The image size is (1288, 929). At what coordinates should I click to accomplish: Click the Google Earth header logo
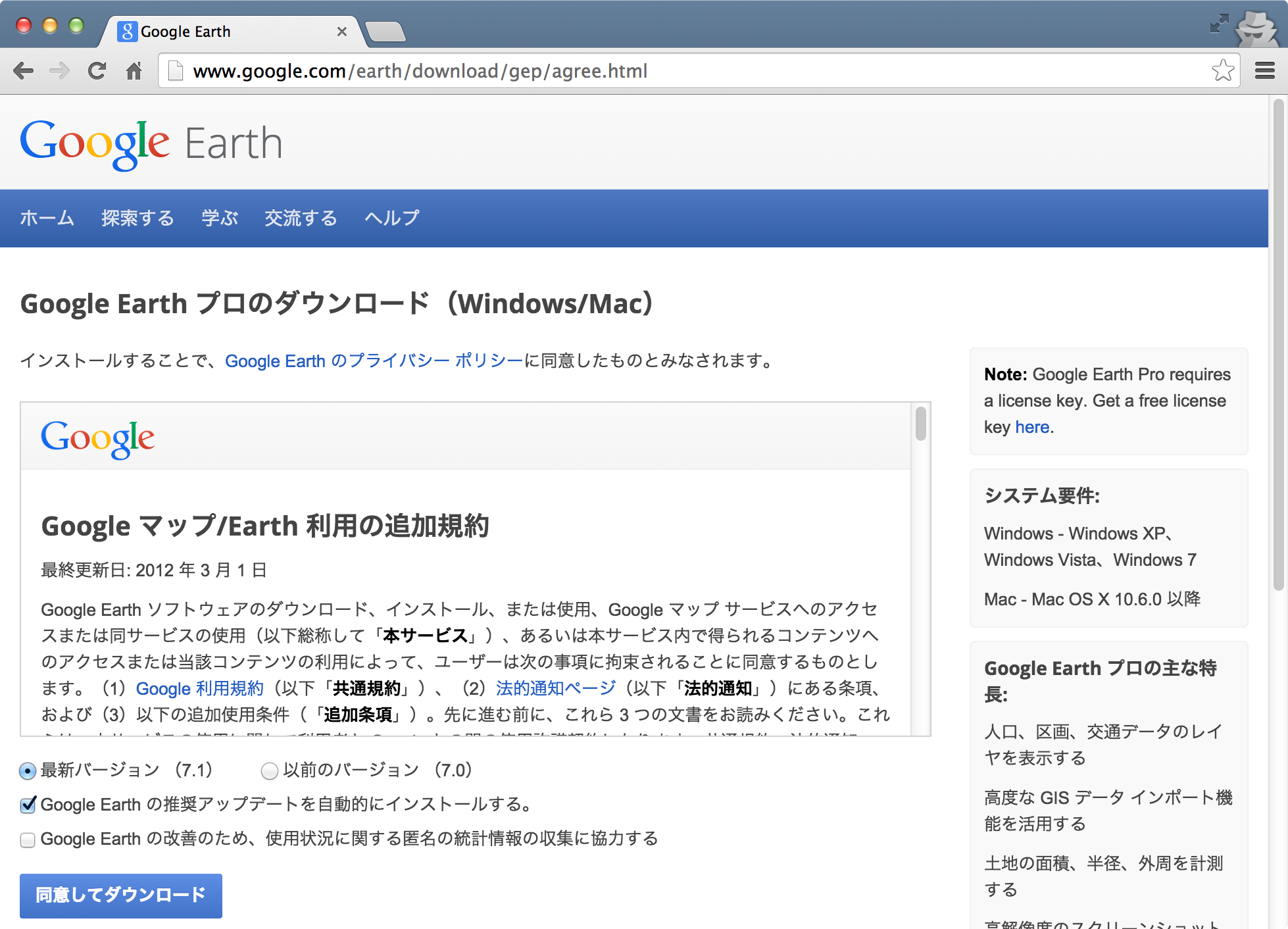151,144
